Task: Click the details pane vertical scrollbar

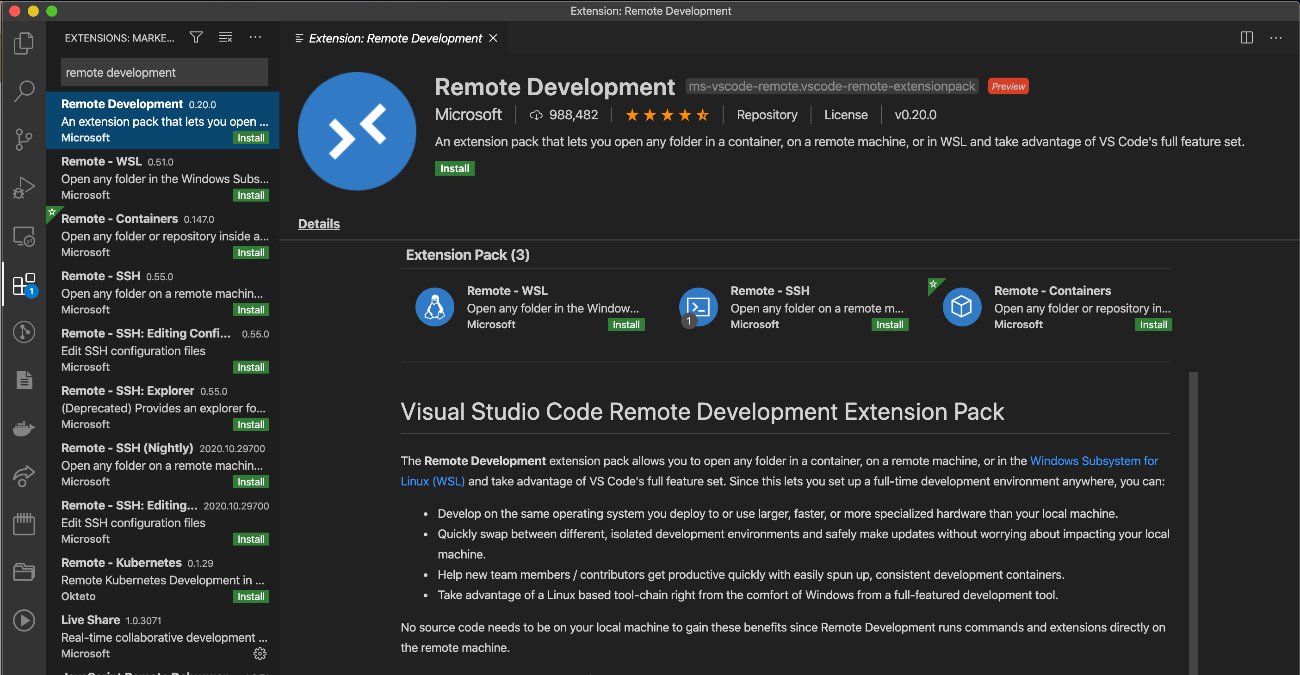Action: click(x=1193, y=523)
